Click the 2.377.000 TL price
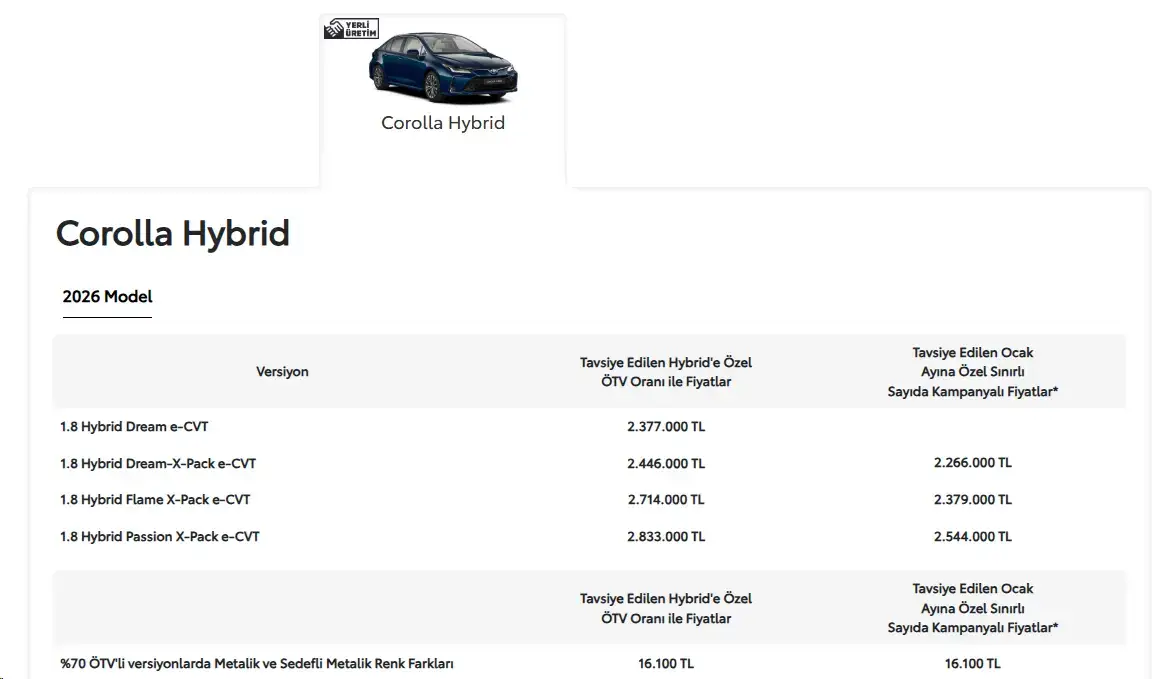Viewport: 1168px width, 679px height. [666, 427]
